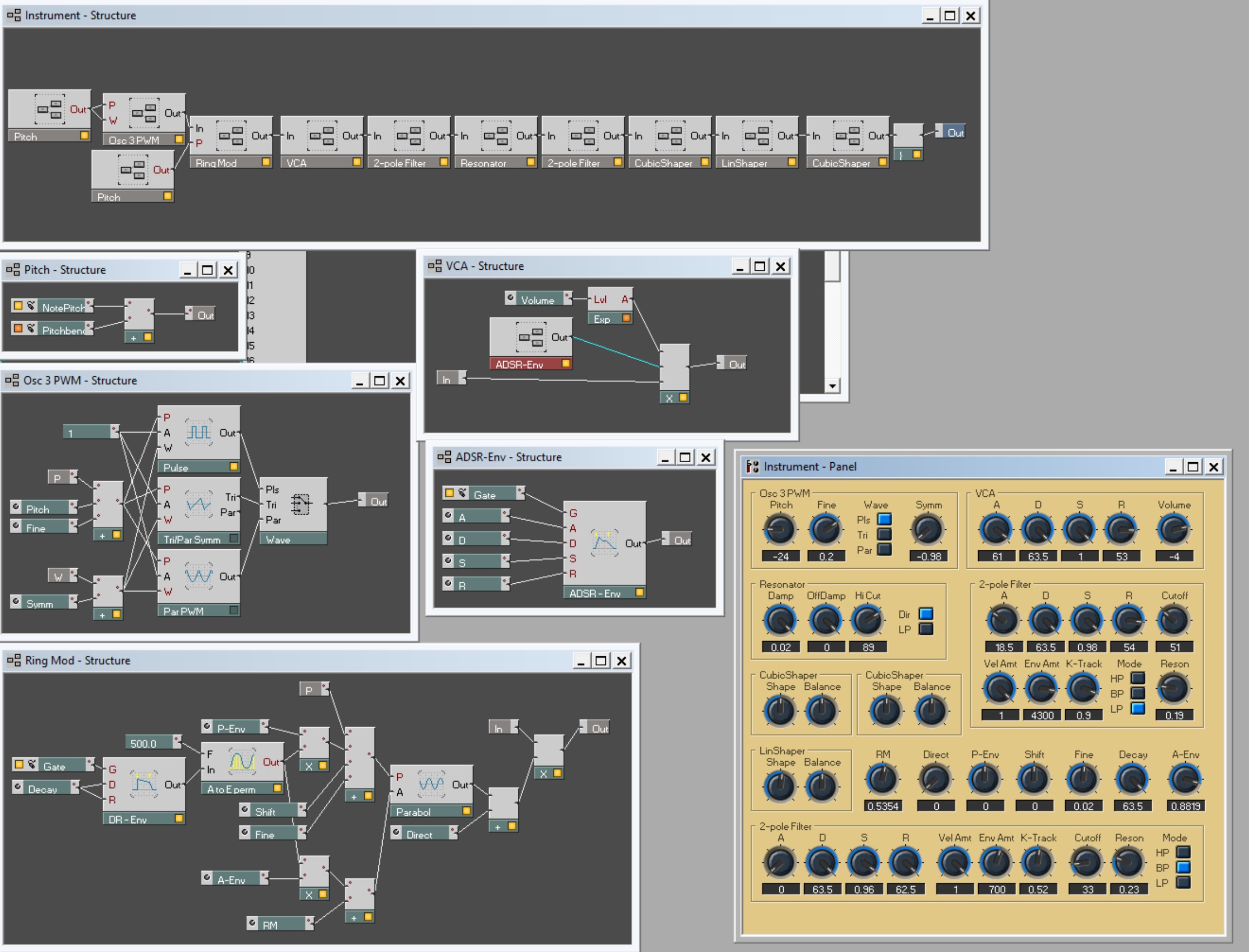This screenshot has height=952, width=1249.
Task: Click the 500.0 constant in Ring Mod structure
Action: coord(153,742)
